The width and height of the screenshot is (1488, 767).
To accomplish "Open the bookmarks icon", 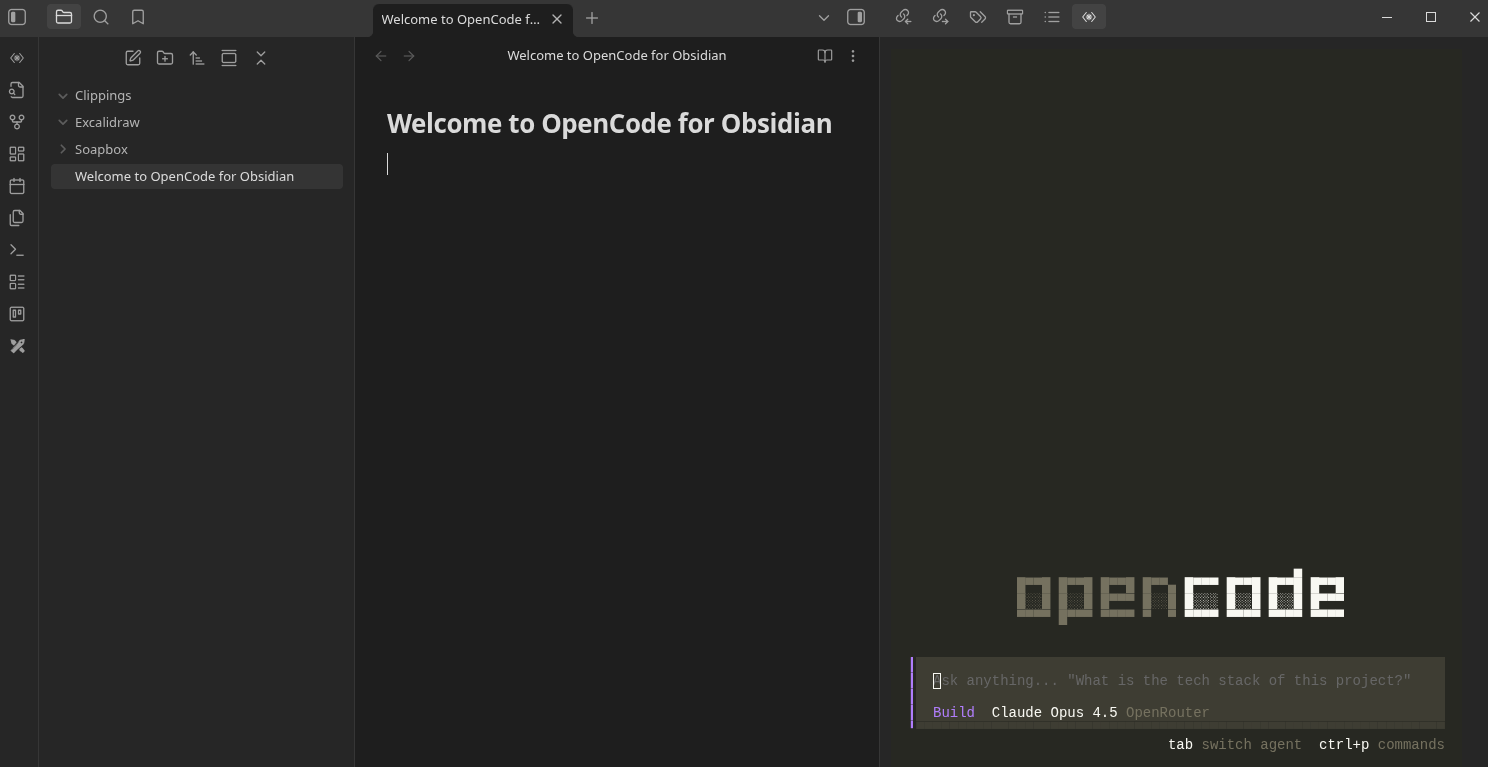I will click(x=138, y=17).
